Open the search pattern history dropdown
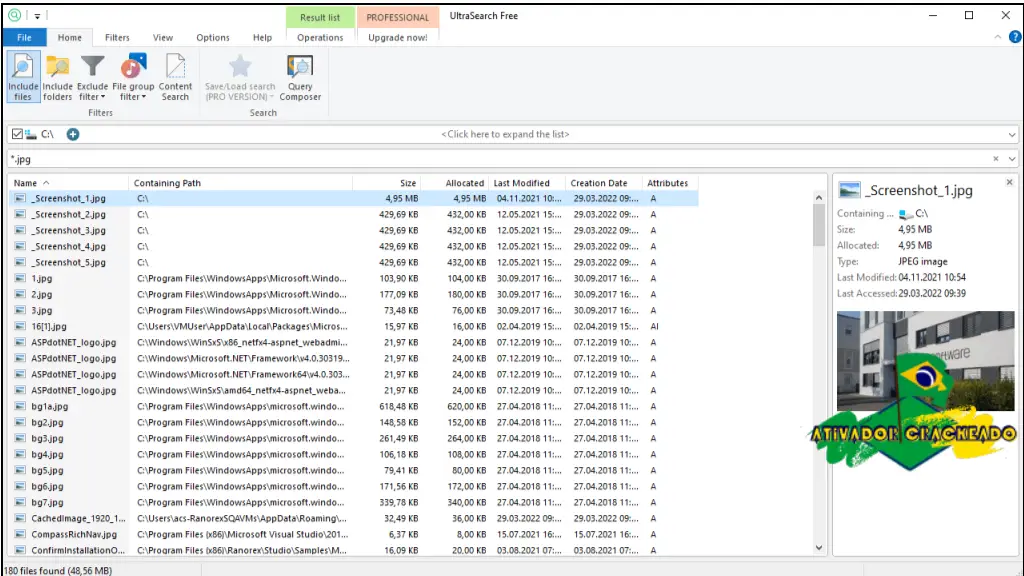 [x=1012, y=159]
